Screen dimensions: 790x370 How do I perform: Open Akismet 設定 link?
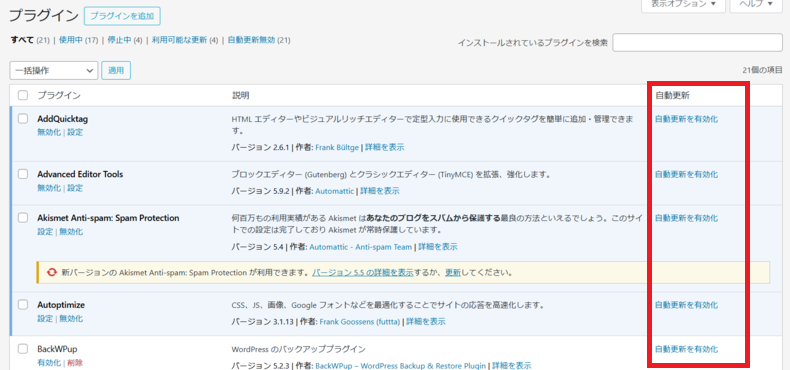pos(45,232)
